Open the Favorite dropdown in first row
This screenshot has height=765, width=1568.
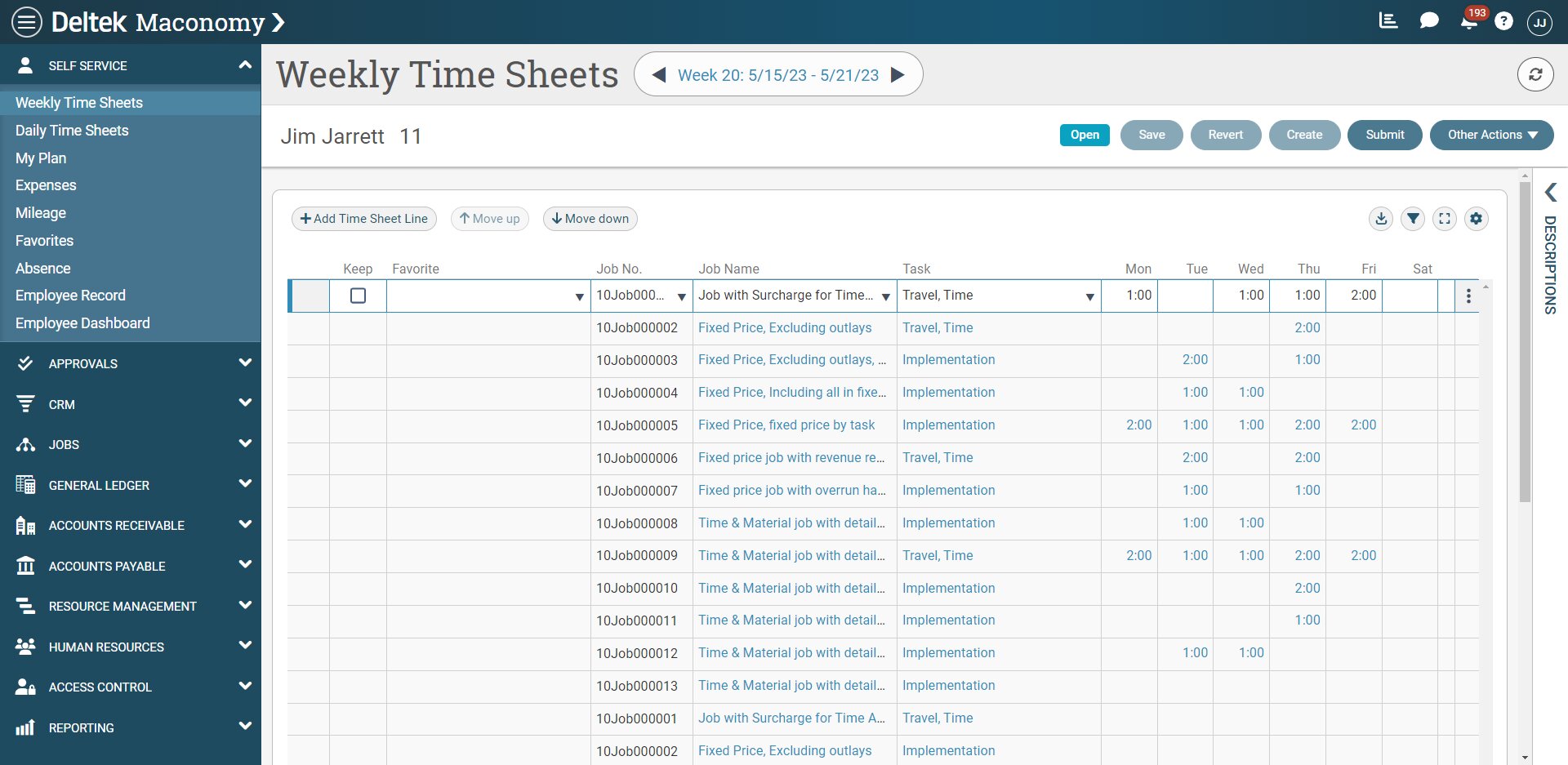pyautogui.click(x=579, y=296)
